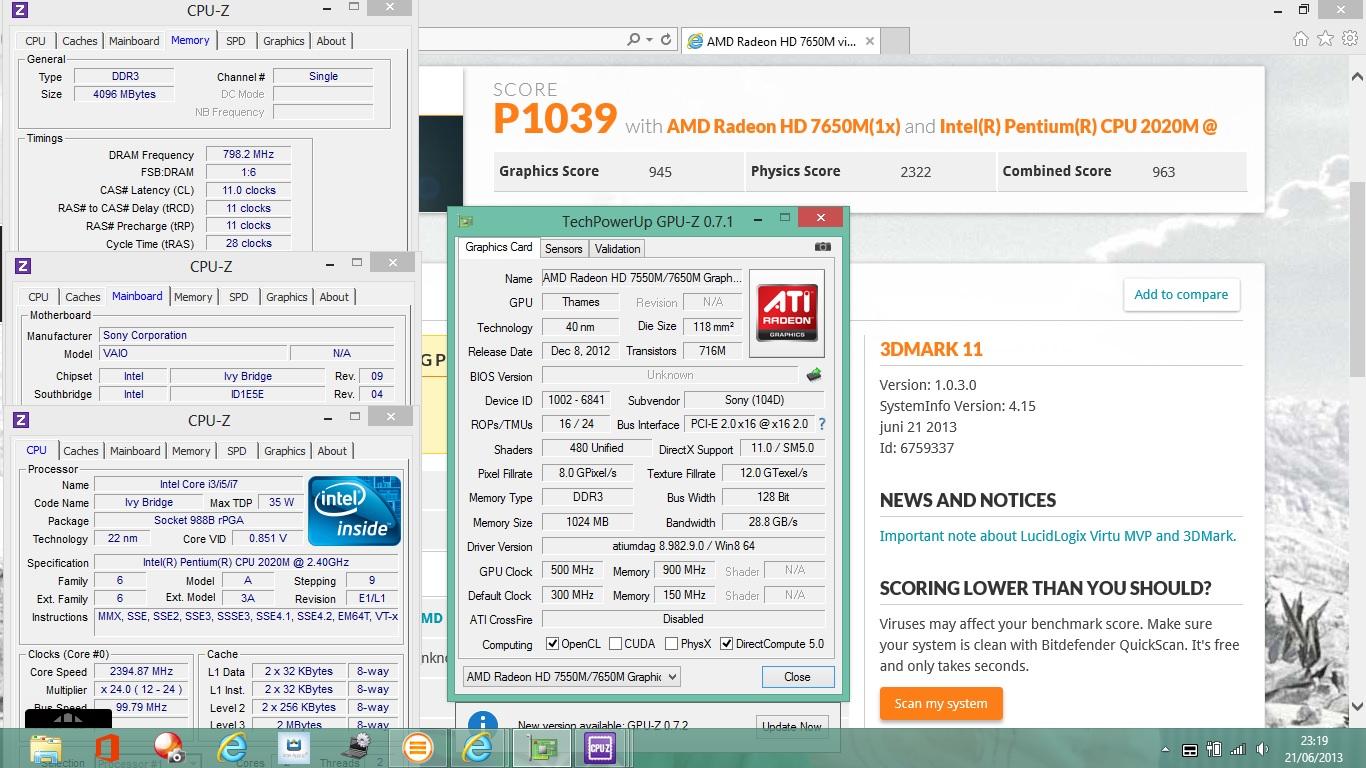Click the GPU Name field in GPU-Z
This screenshot has height=768, width=1366.
pos(643,278)
